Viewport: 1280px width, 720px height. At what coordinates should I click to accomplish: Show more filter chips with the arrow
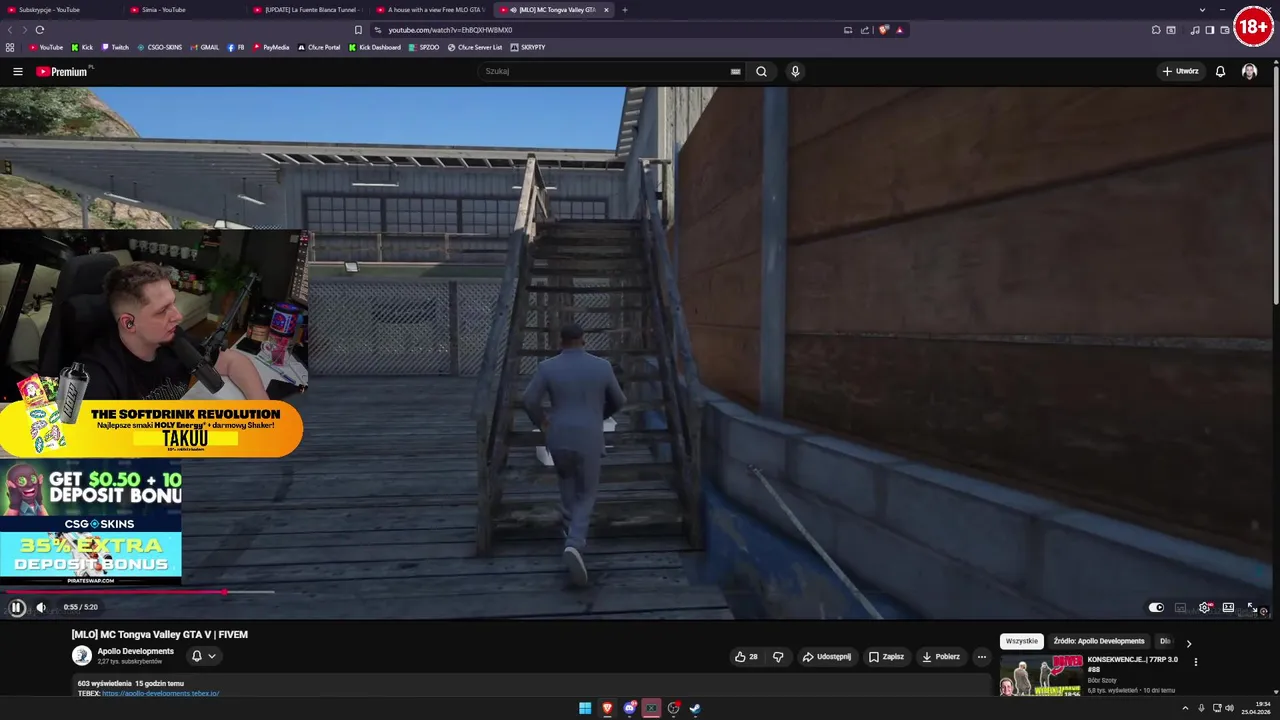coord(1188,643)
